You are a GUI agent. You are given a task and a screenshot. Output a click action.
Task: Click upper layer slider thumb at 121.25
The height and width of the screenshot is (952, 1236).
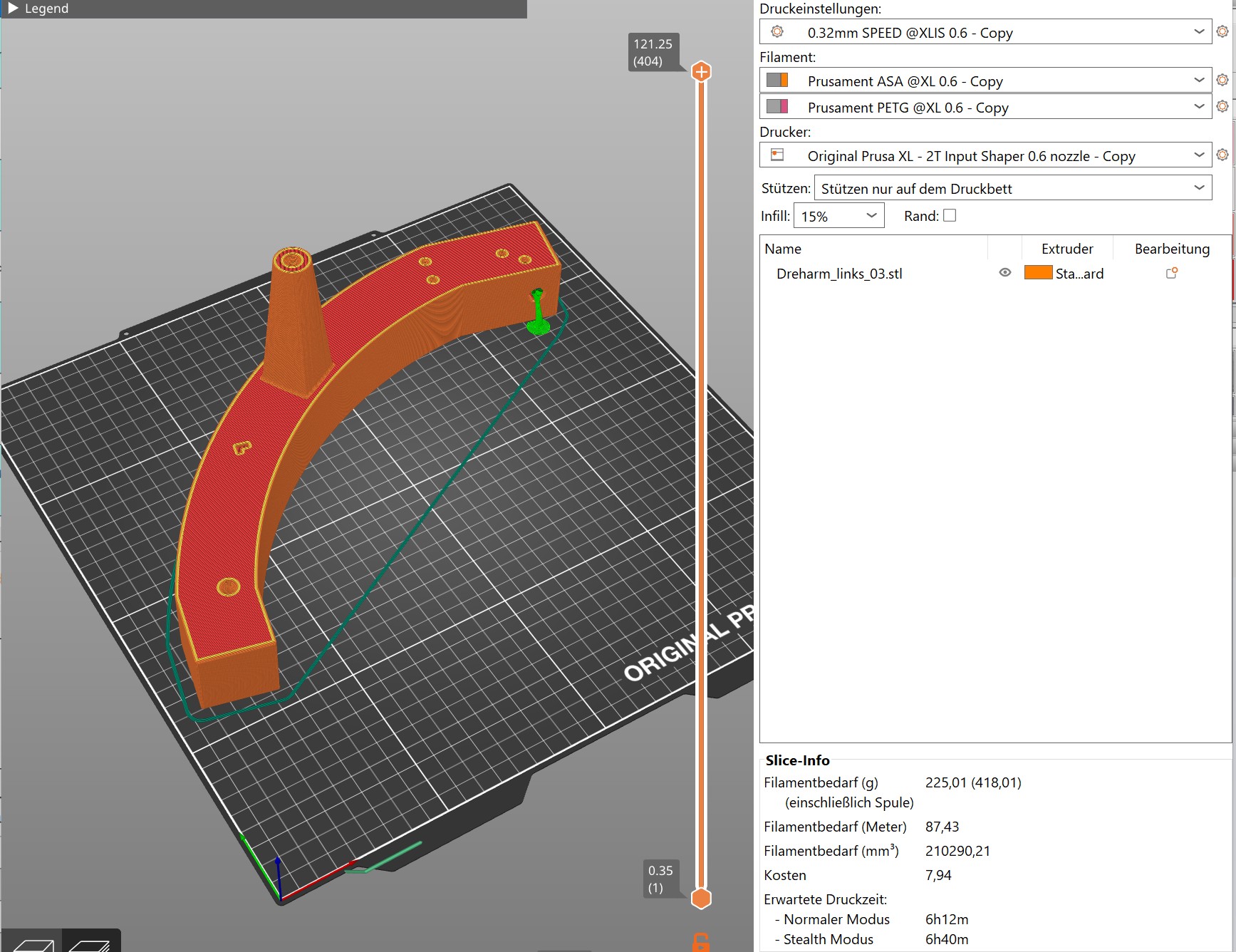click(702, 72)
